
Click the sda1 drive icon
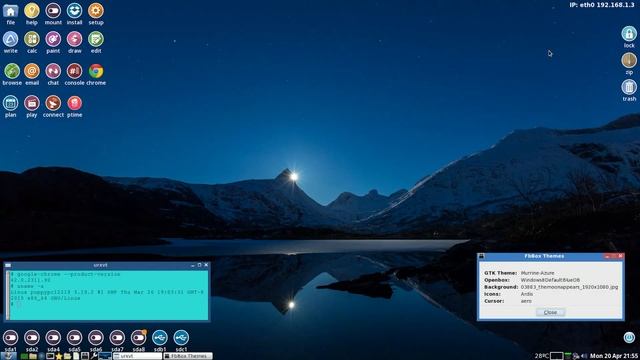coord(11,338)
